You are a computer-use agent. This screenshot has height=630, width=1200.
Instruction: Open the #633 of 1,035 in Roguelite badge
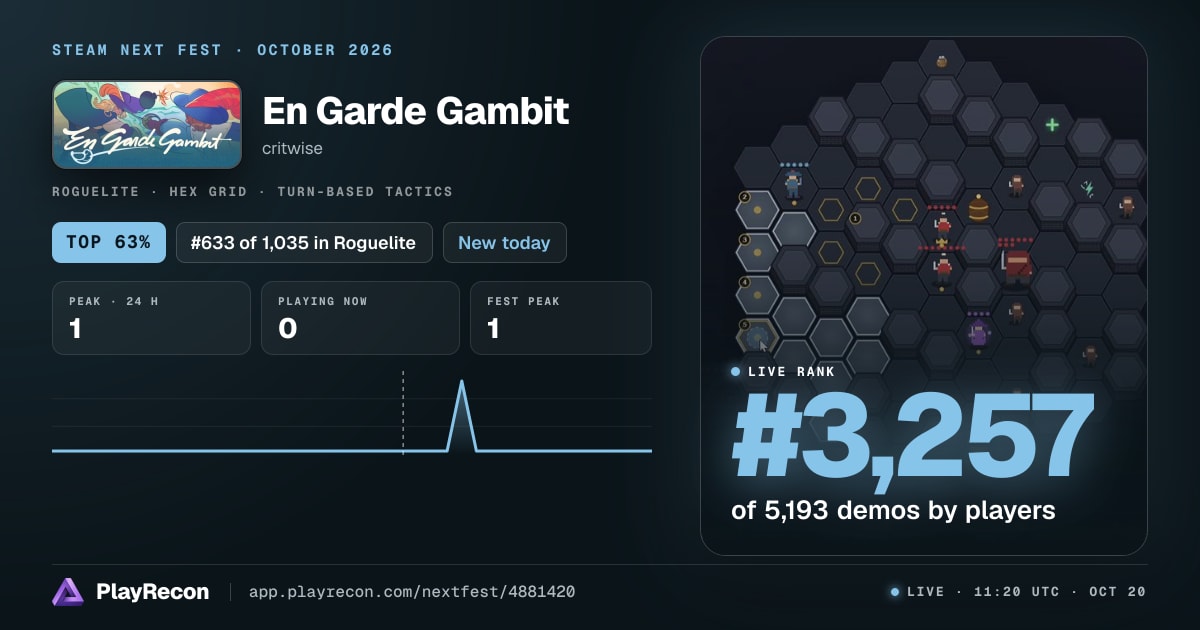304,242
